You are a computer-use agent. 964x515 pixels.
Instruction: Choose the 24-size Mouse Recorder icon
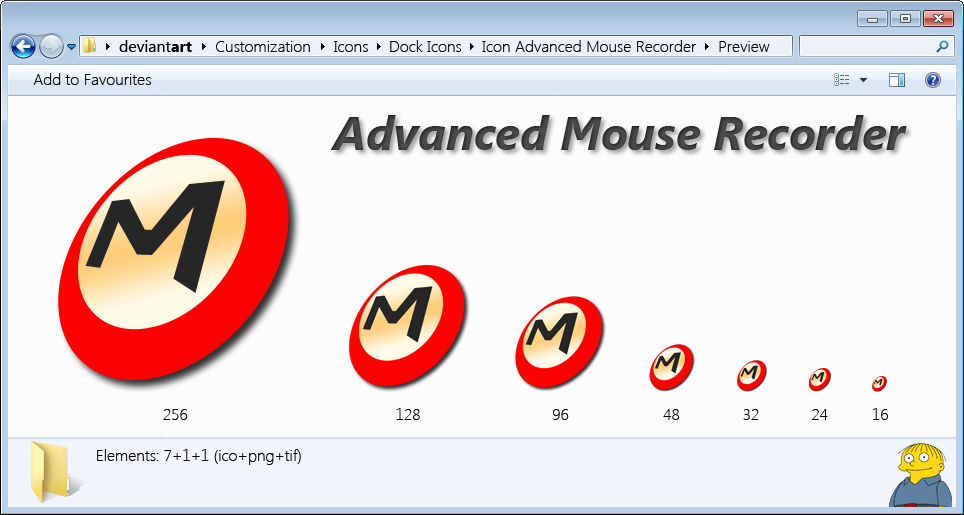pyautogui.click(x=820, y=379)
